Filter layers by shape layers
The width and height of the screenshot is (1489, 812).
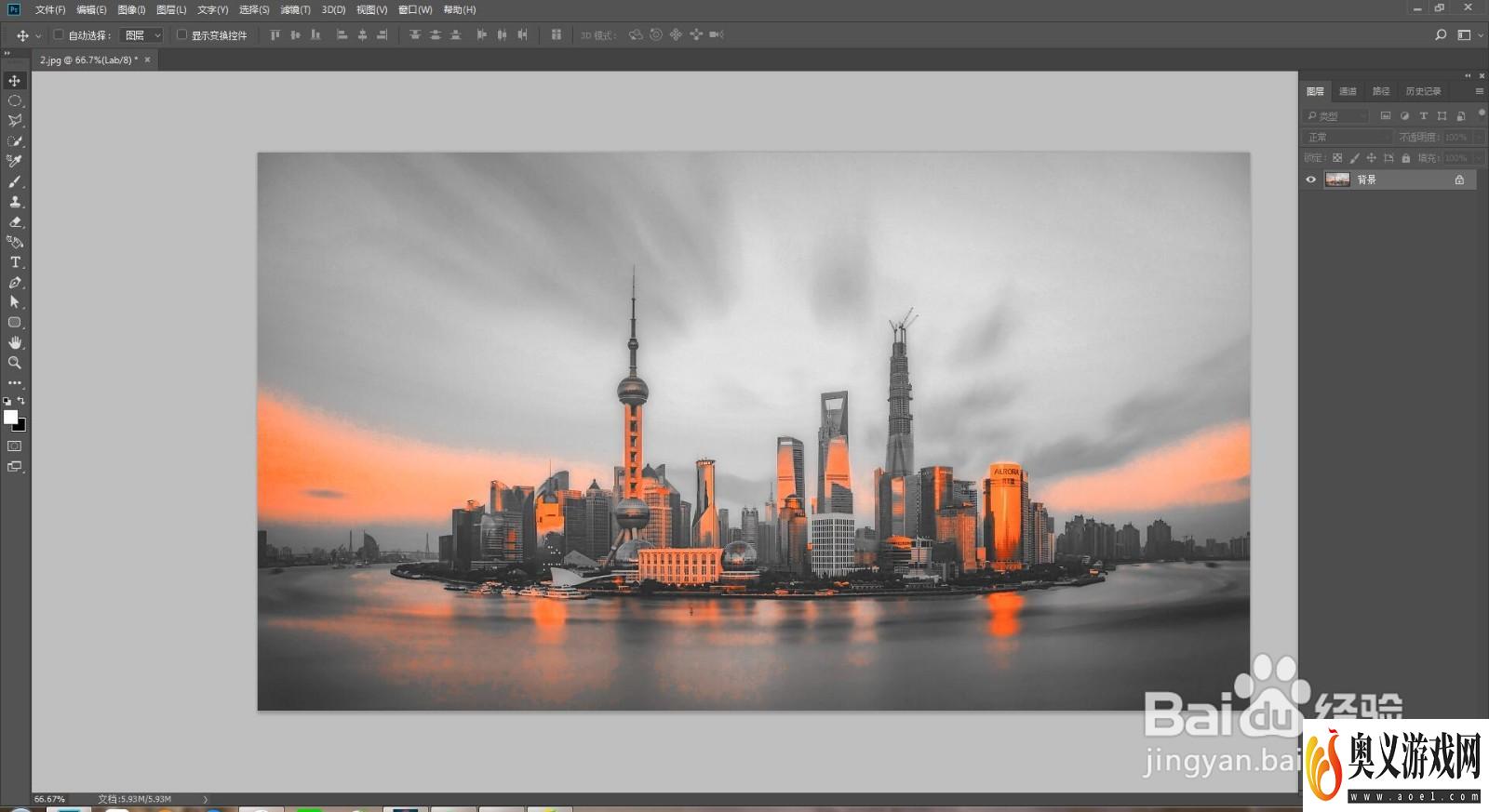pos(1442,115)
